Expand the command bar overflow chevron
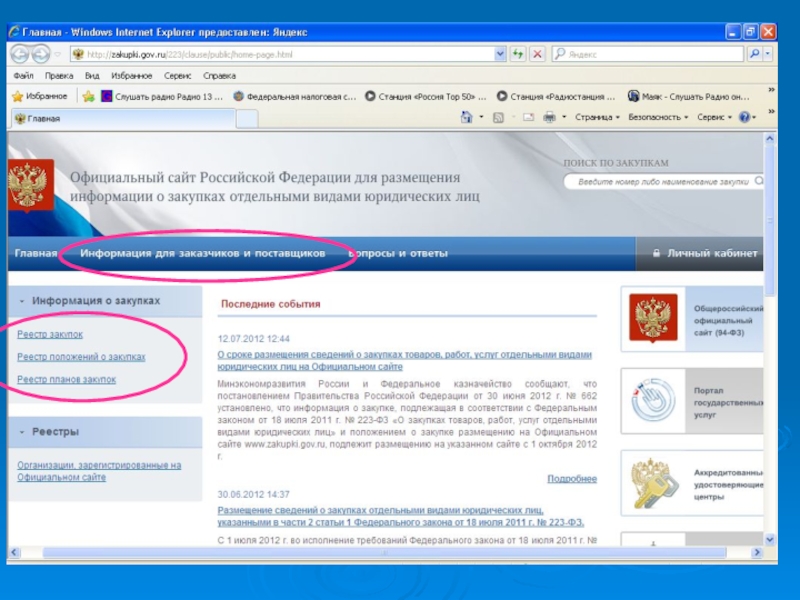This screenshot has width=800, height=600. click(x=771, y=111)
